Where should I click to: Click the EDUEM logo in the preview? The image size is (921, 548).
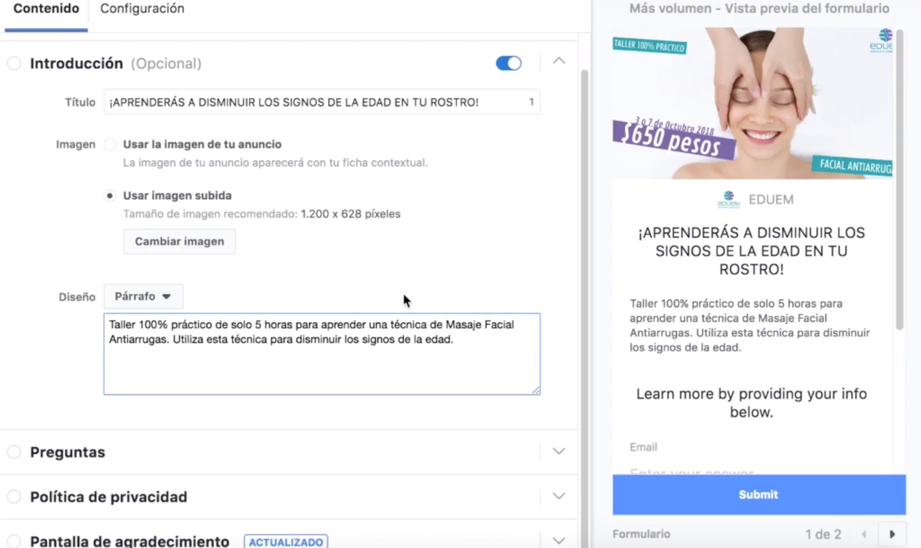(x=728, y=200)
